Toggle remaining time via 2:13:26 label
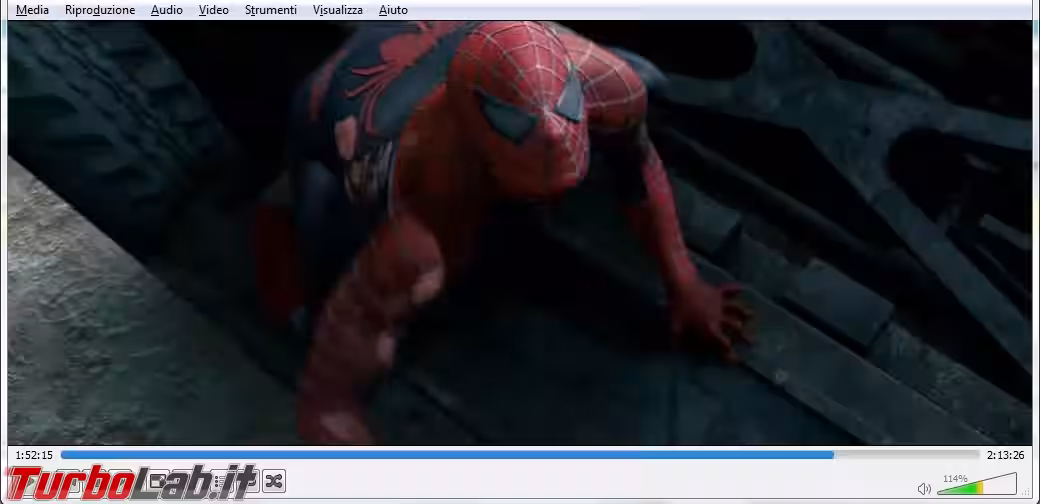 pos(1006,455)
